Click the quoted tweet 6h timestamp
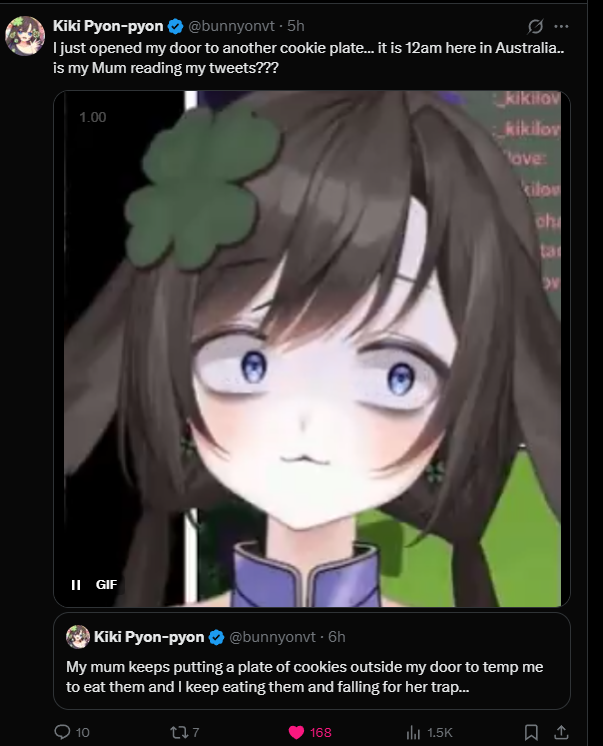Screen dimensions: 603x746 point(336,637)
